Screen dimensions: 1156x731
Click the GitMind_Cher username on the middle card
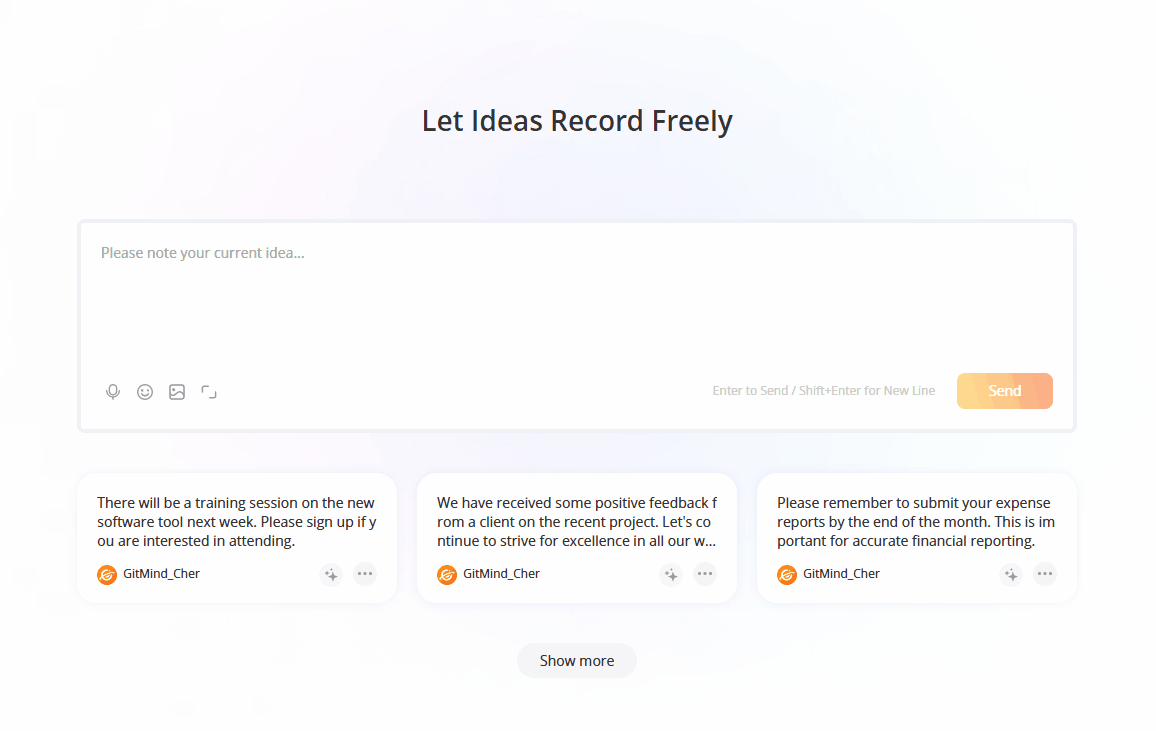point(501,574)
